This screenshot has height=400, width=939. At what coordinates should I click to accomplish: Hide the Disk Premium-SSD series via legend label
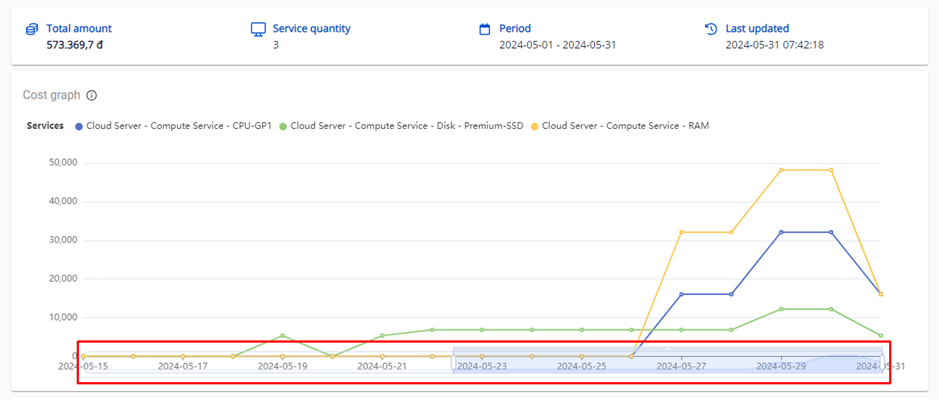click(x=405, y=126)
